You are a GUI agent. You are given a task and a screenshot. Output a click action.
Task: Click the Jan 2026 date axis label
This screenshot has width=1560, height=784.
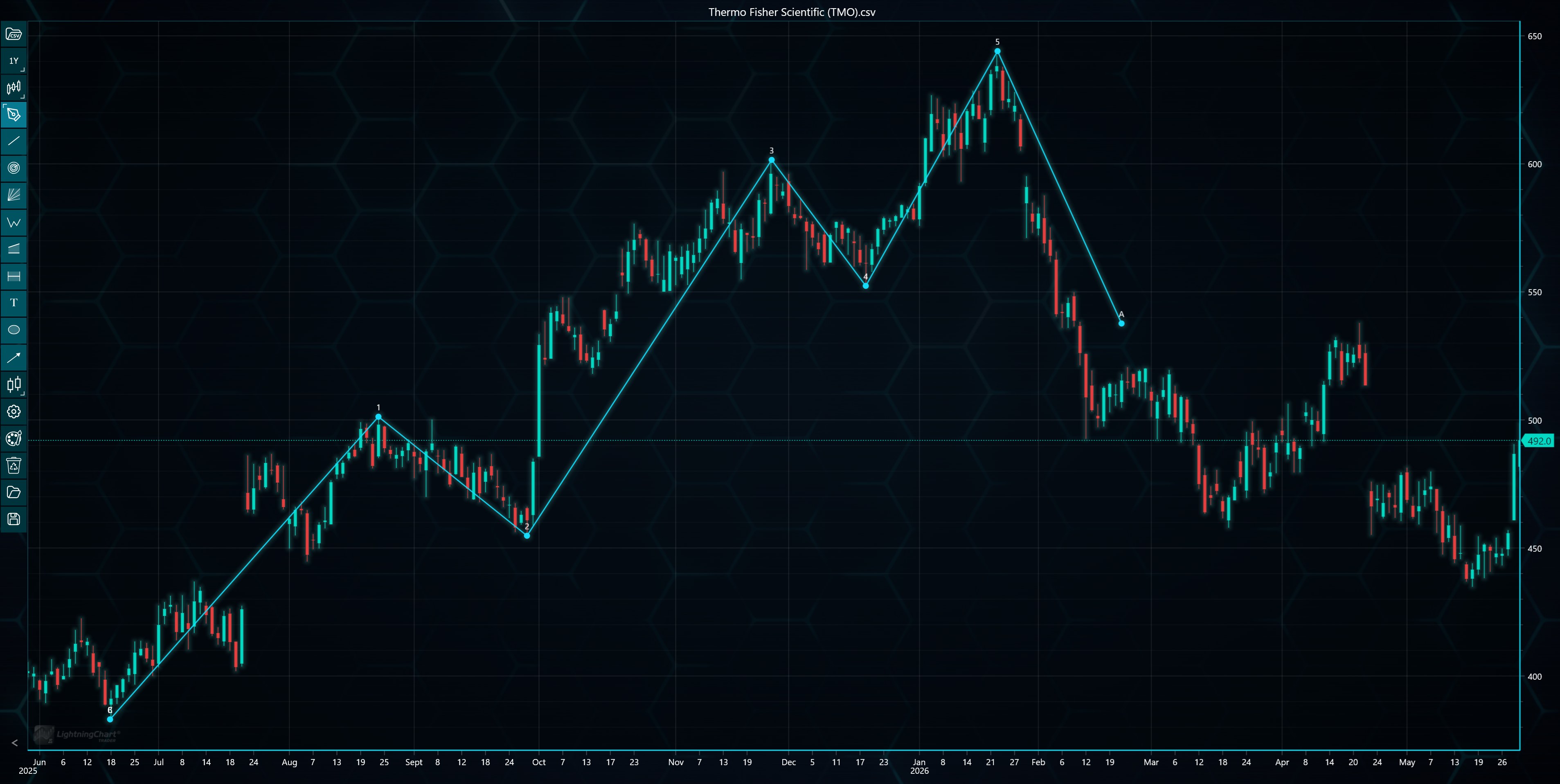pyautogui.click(x=919, y=766)
